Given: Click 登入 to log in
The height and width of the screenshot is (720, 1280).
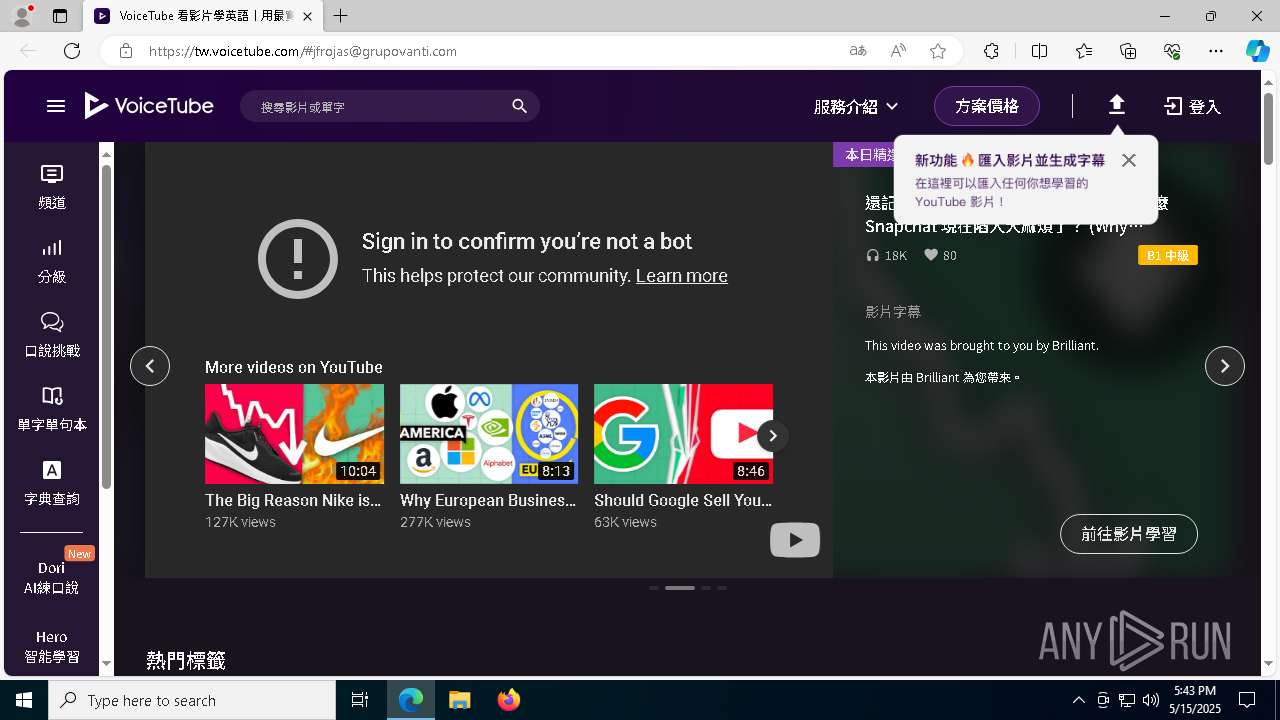Looking at the screenshot, I should point(1193,106).
